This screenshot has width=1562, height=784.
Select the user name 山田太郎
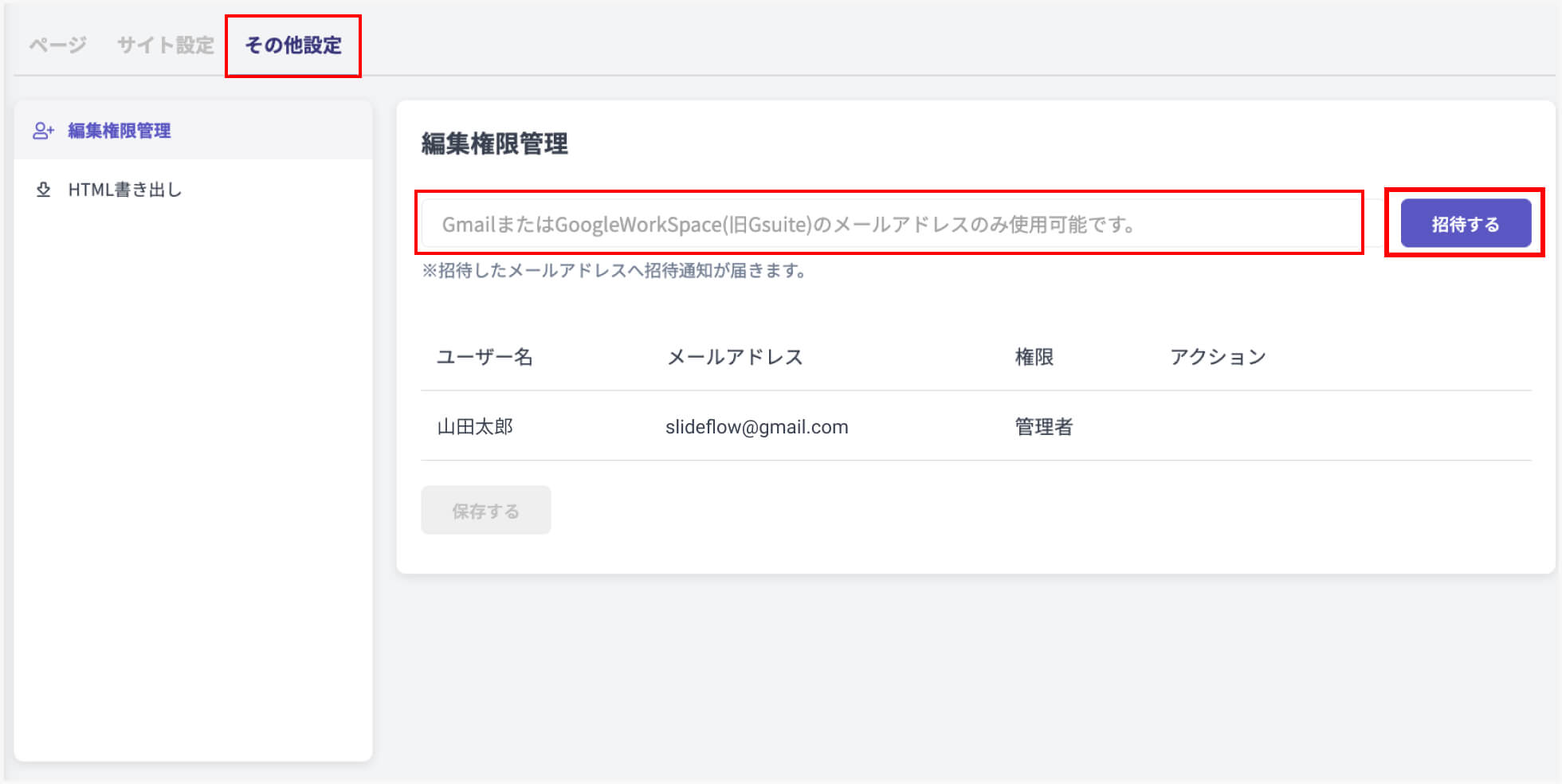tap(476, 427)
